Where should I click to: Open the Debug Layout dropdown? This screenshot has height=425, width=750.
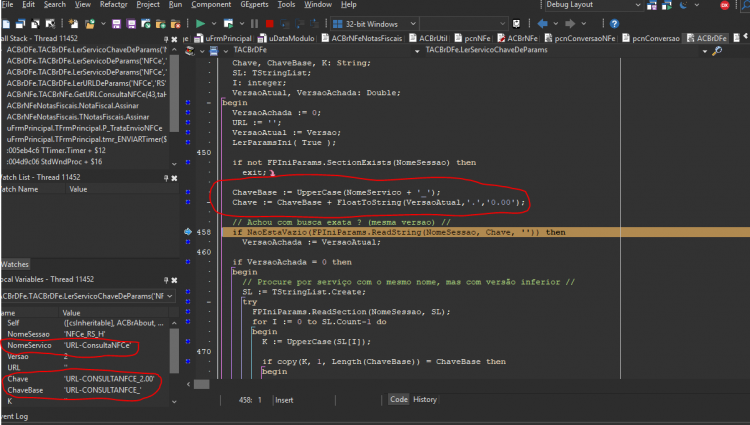point(638,5)
